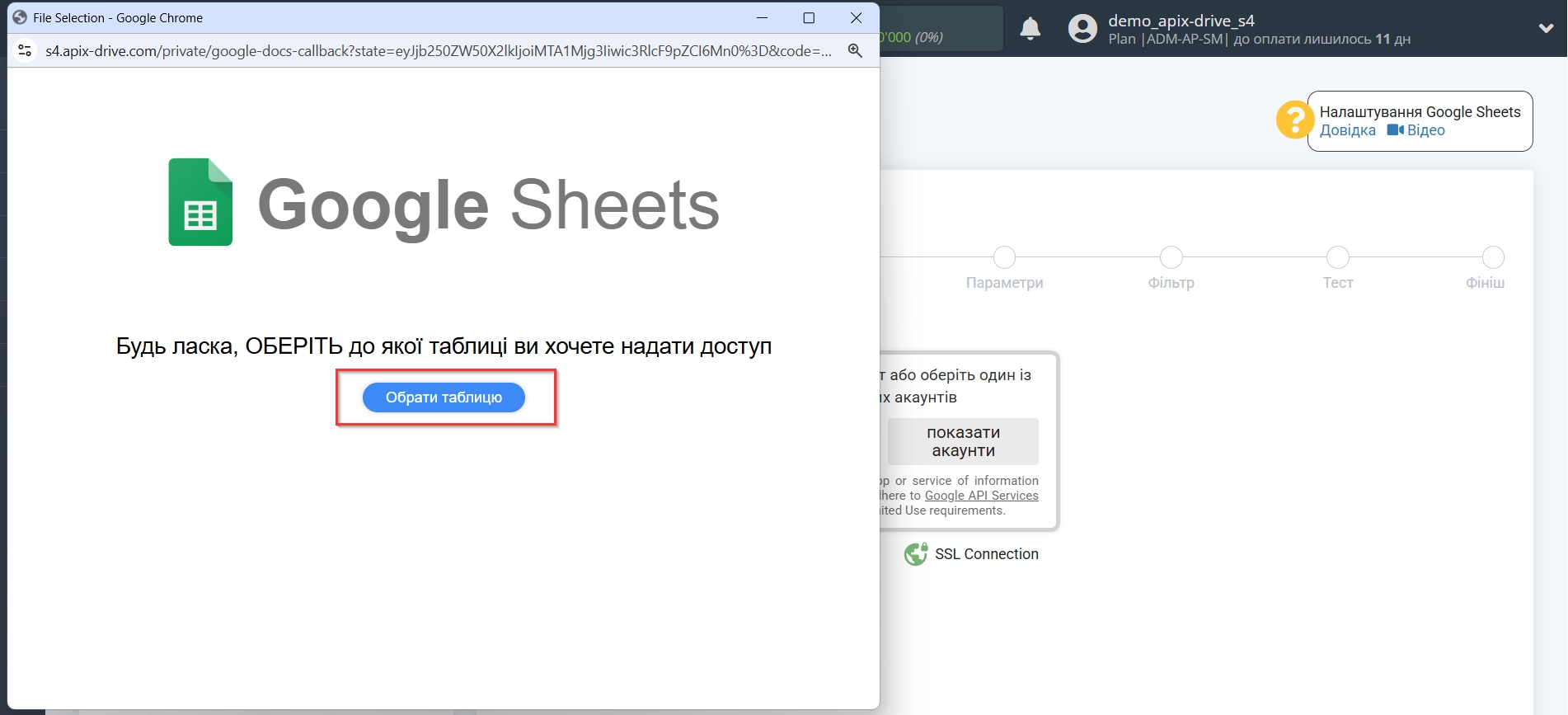This screenshot has width=1568, height=715.
Task: Click the Налаштування Google Sheets heading
Action: (x=1420, y=112)
